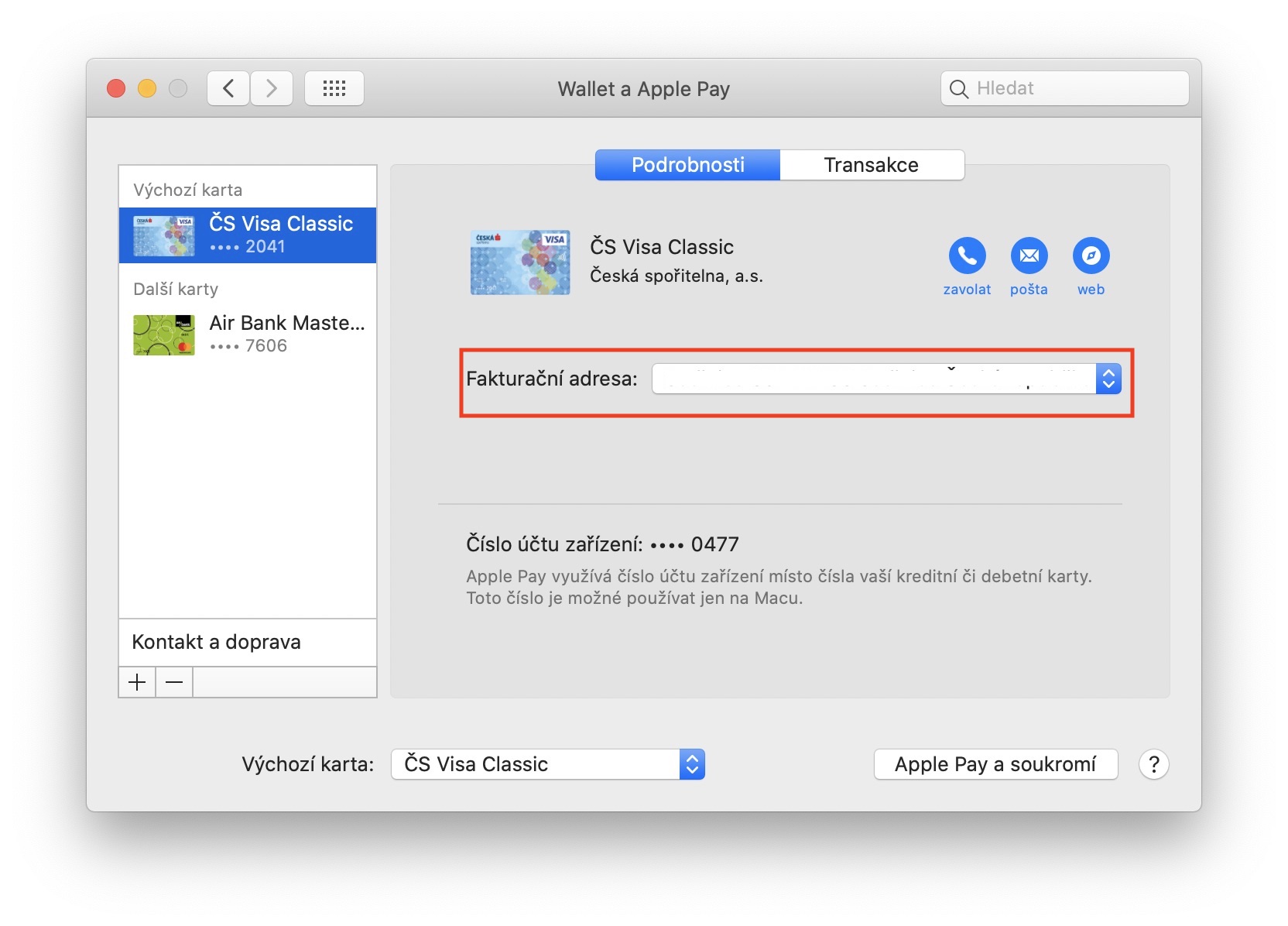Click Číslo účtu zařízení •••• 0477 text

[x=602, y=544]
